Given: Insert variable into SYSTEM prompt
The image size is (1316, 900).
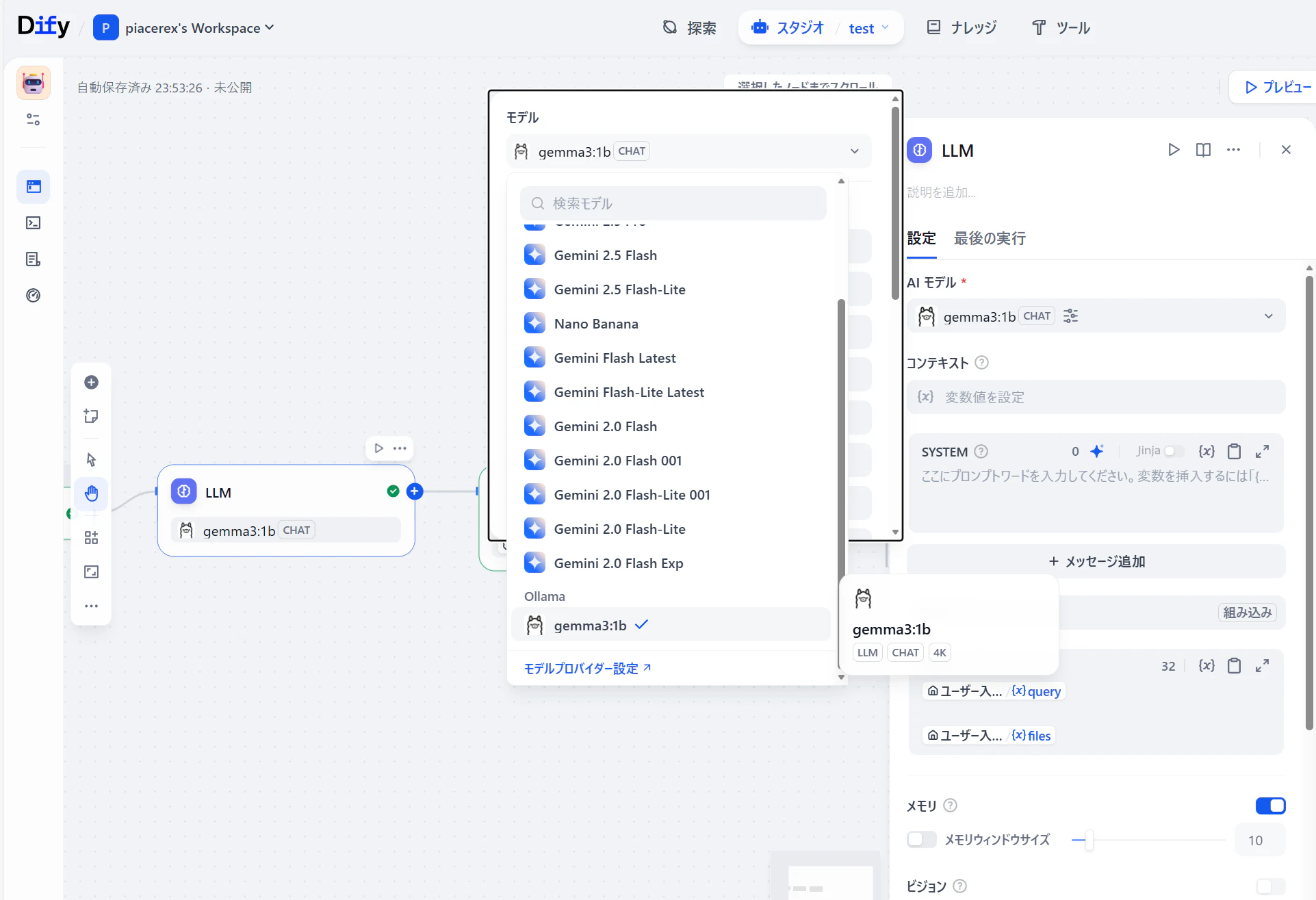Looking at the screenshot, I should point(1207,451).
